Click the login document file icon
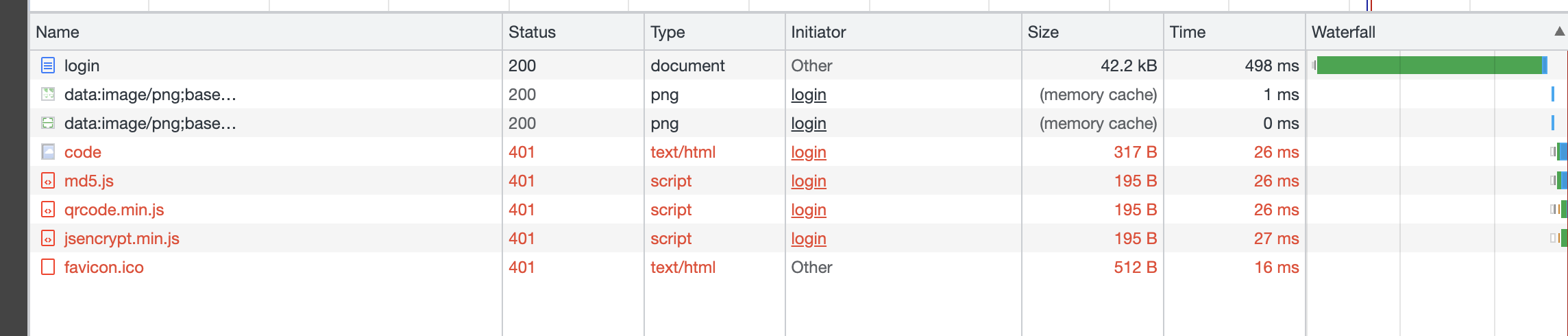1568x336 pixels. pos(48,66)
